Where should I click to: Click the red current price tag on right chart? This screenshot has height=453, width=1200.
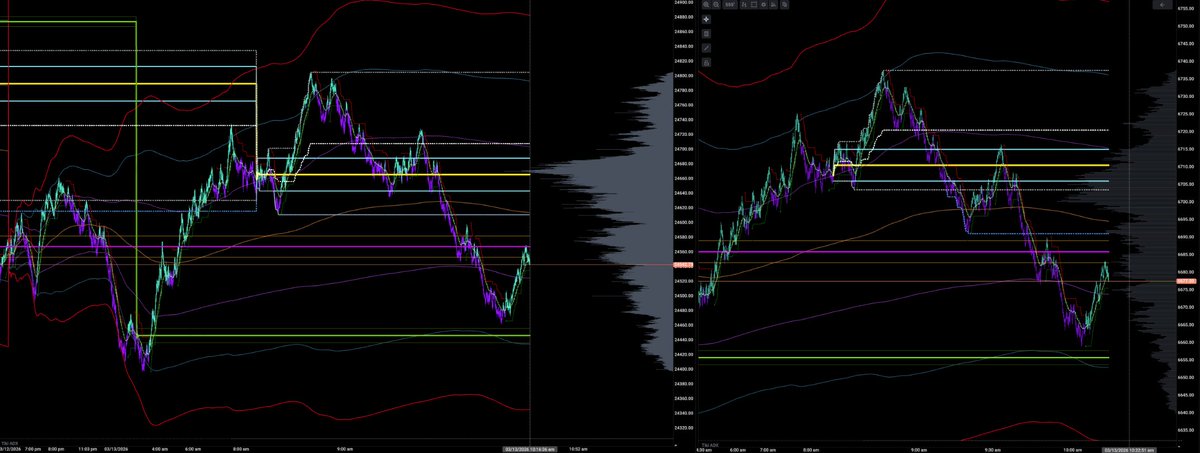tap(1187, 281)
